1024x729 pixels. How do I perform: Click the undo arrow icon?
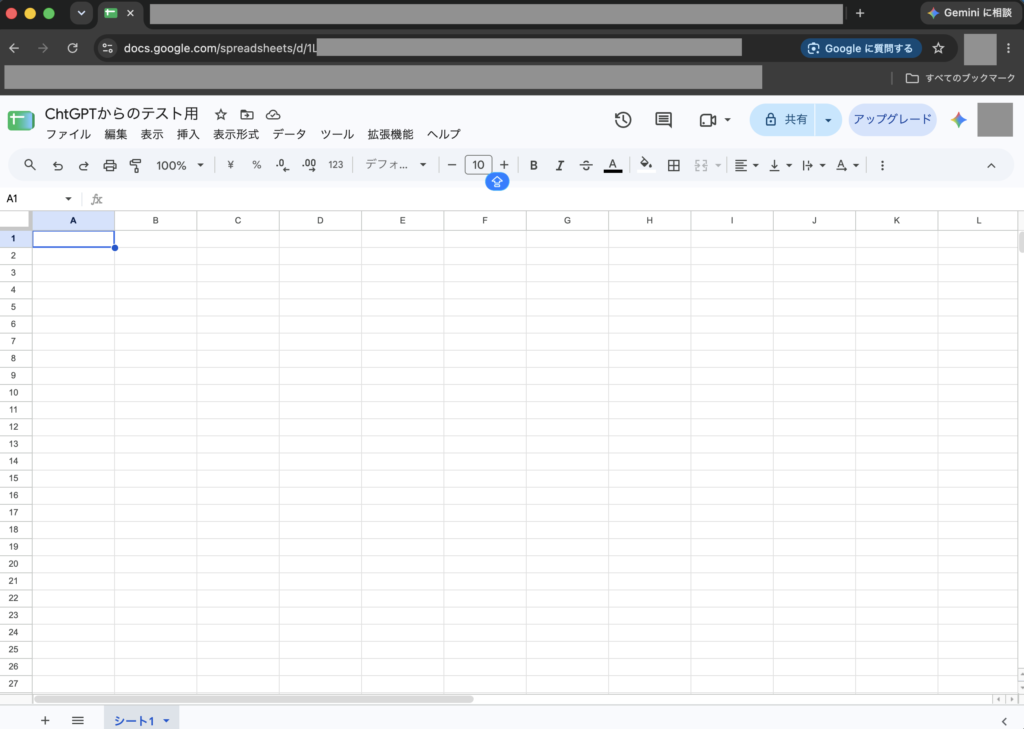coord(57,166)
